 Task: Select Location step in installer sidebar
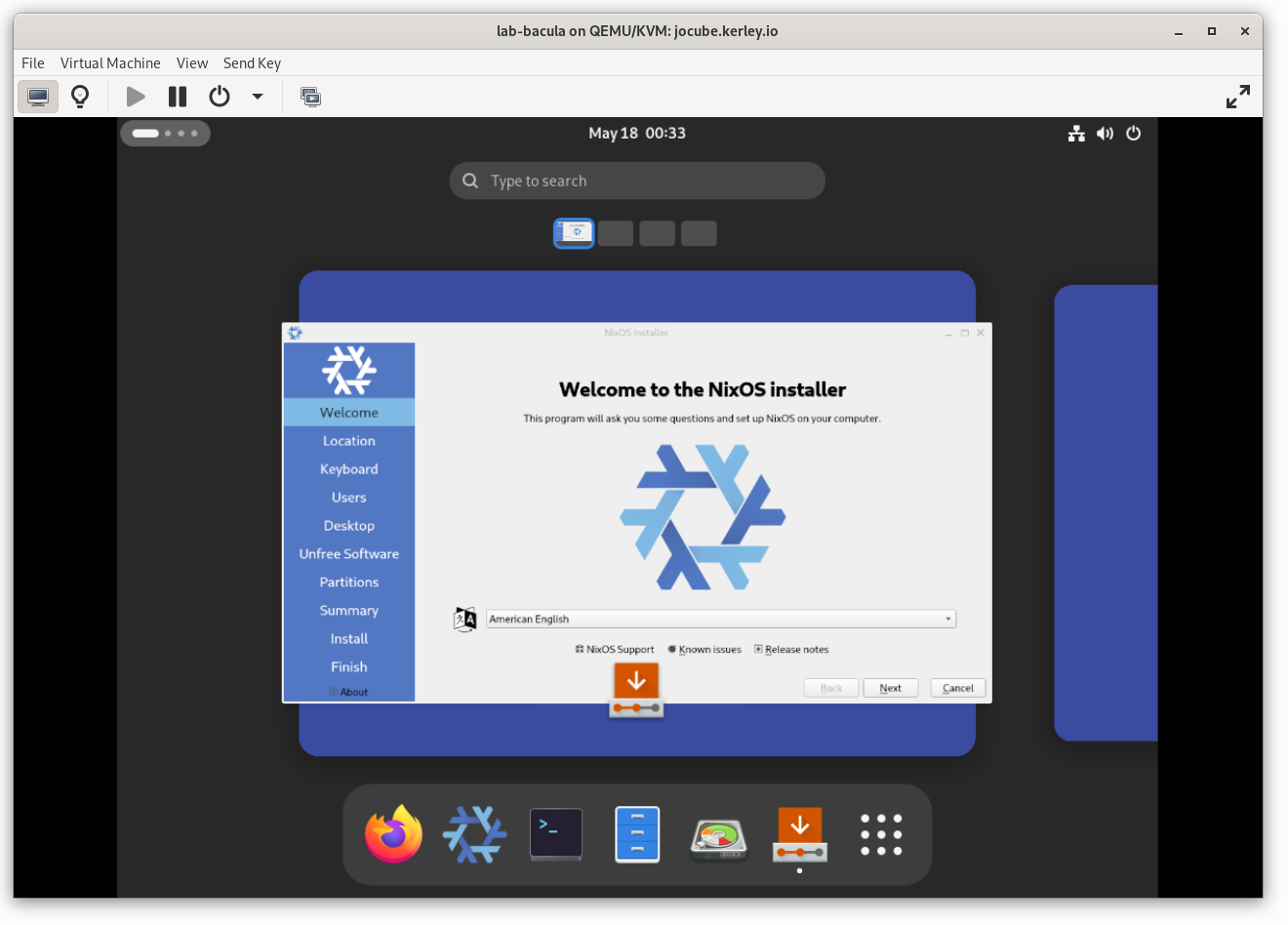[349, 441]
